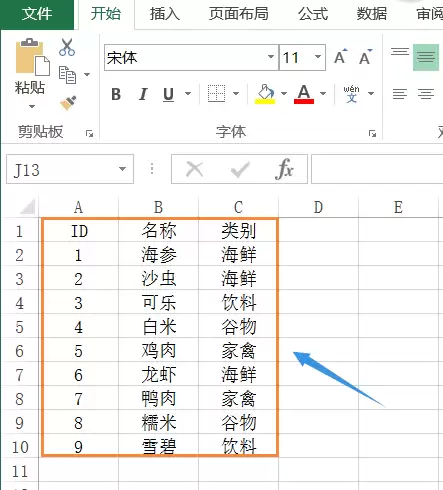Image resolution: width=443 pixels, height=490 pixels.
Task: Click cell containing 鸭肉
Action: tap(159, 399)
